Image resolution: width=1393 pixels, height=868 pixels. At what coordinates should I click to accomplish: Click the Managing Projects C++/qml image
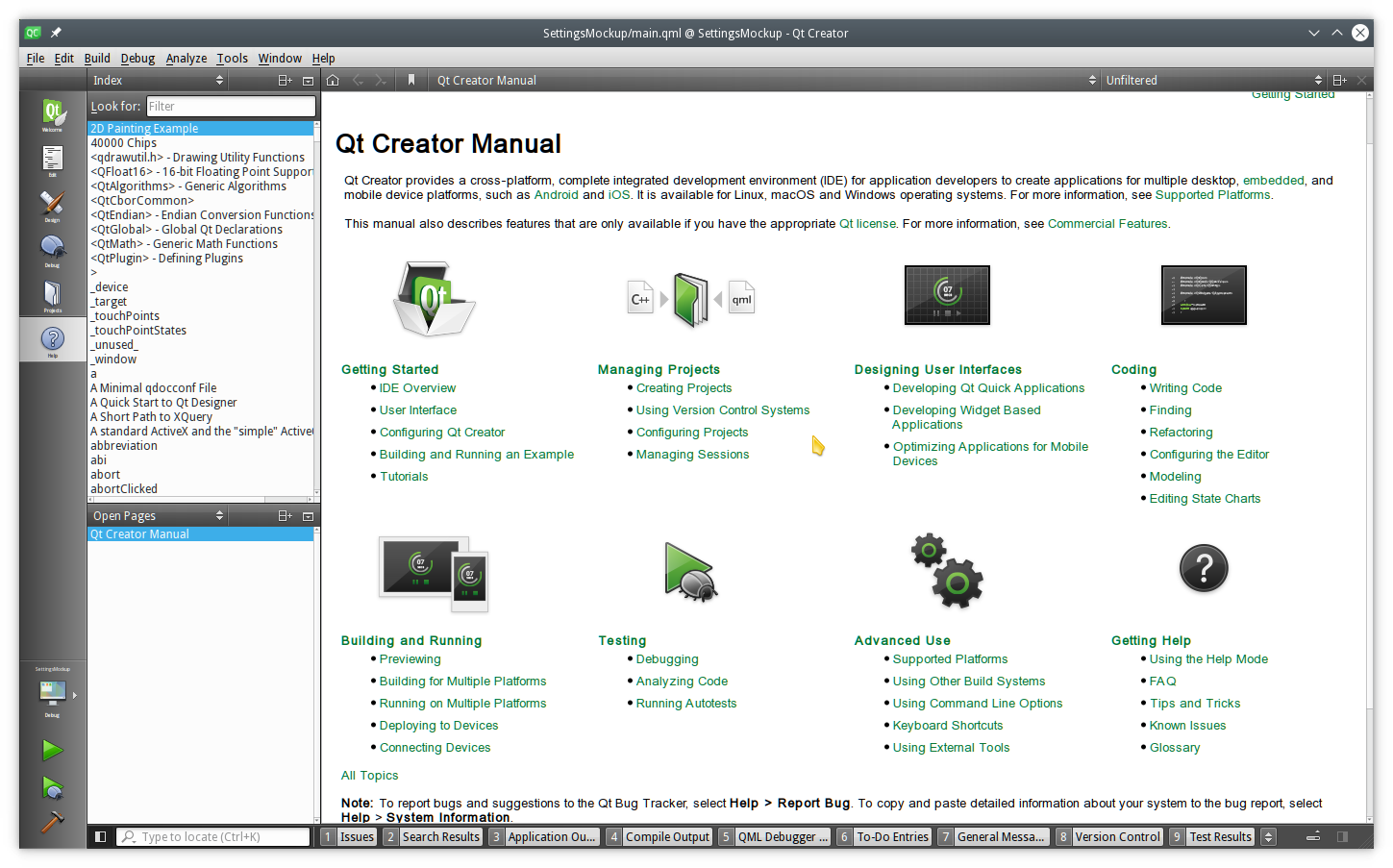[690, 300]
